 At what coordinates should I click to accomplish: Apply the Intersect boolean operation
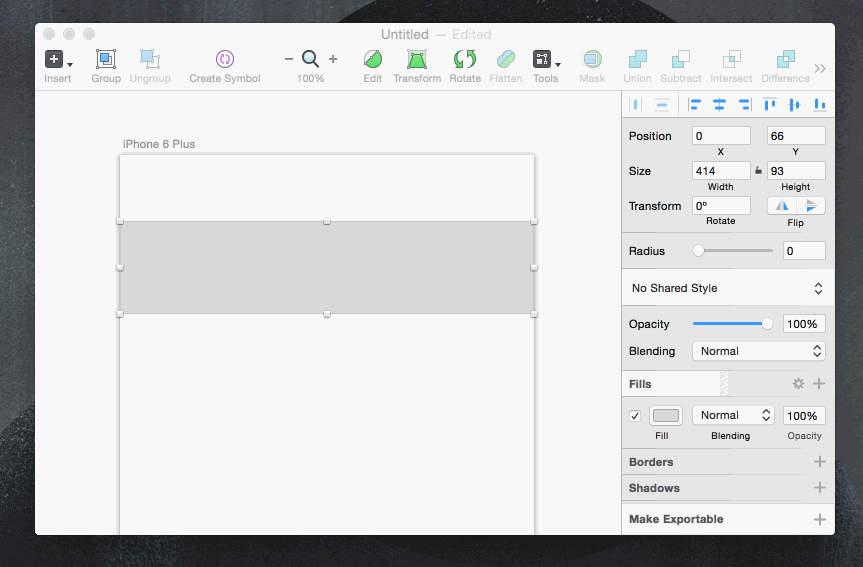pyautogui.click(x=731, y=59)
